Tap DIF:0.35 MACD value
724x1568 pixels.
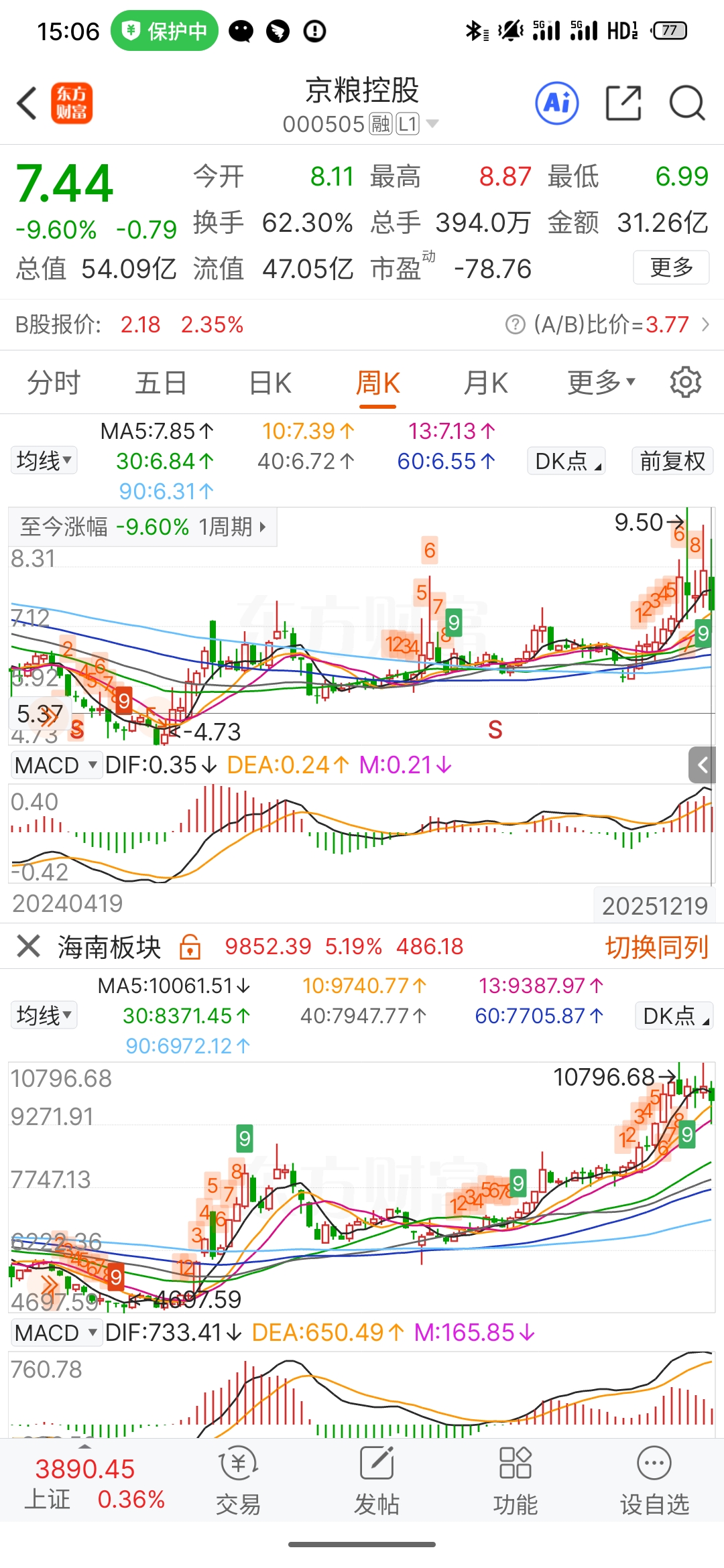[x=161, y=765]
